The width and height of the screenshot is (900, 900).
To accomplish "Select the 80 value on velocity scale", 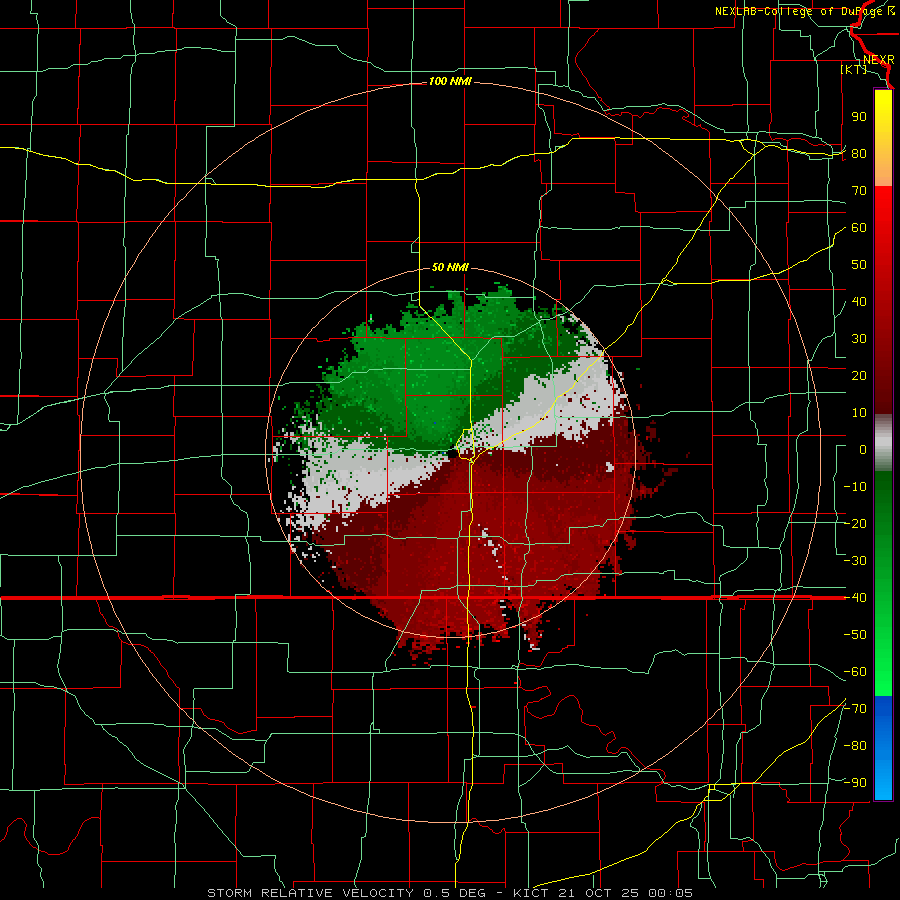I will click(x=859, y=154).
